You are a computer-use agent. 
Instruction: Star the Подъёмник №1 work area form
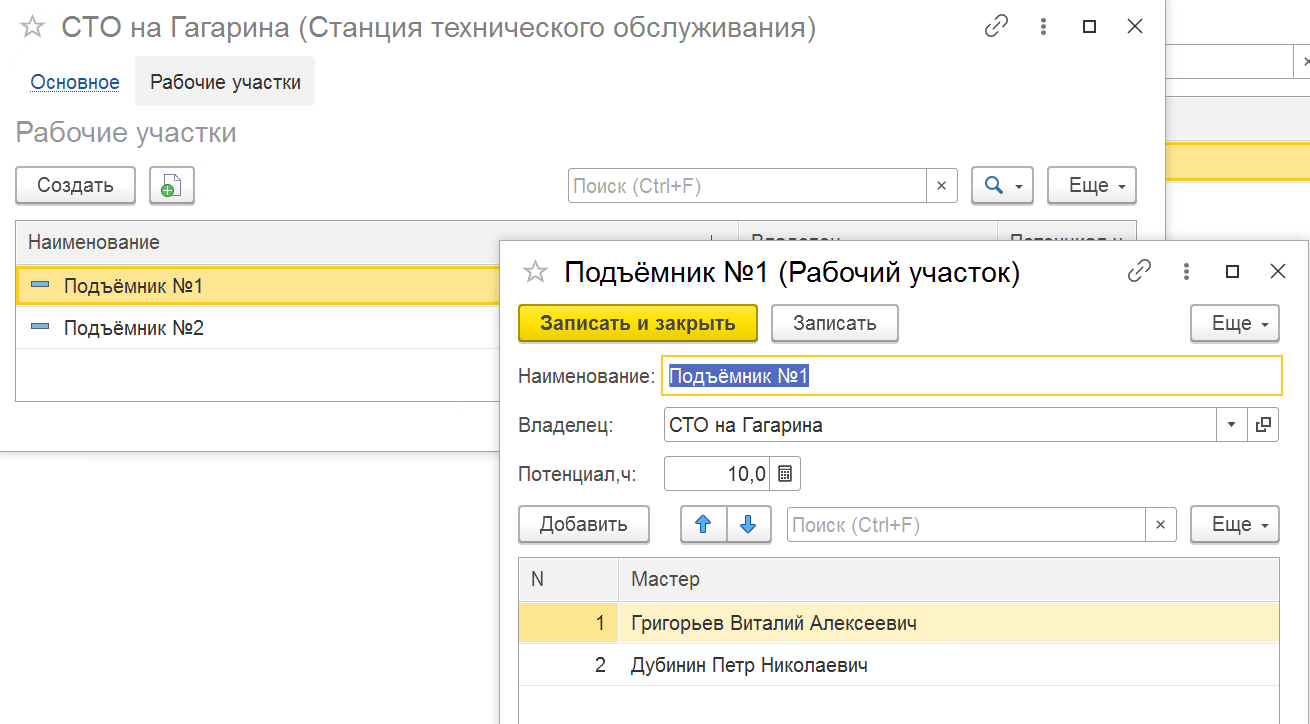point(536,271)
